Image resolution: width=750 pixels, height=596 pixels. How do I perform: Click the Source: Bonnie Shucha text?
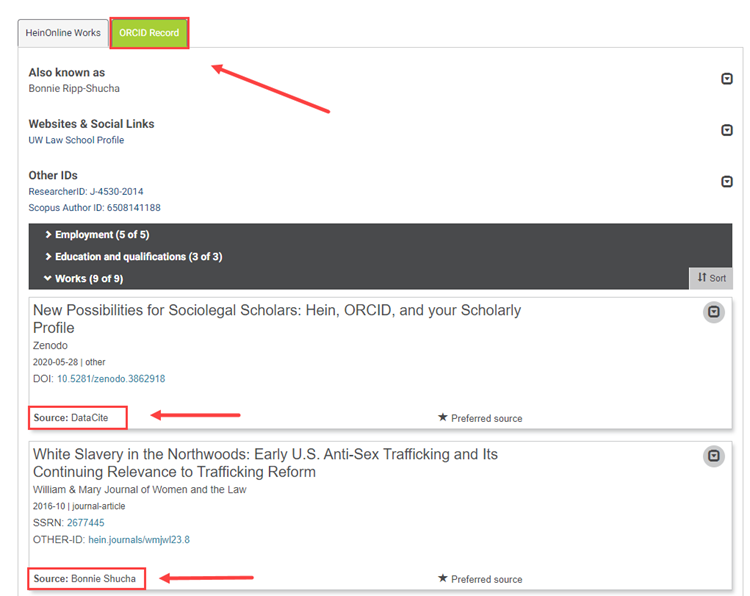85,579
